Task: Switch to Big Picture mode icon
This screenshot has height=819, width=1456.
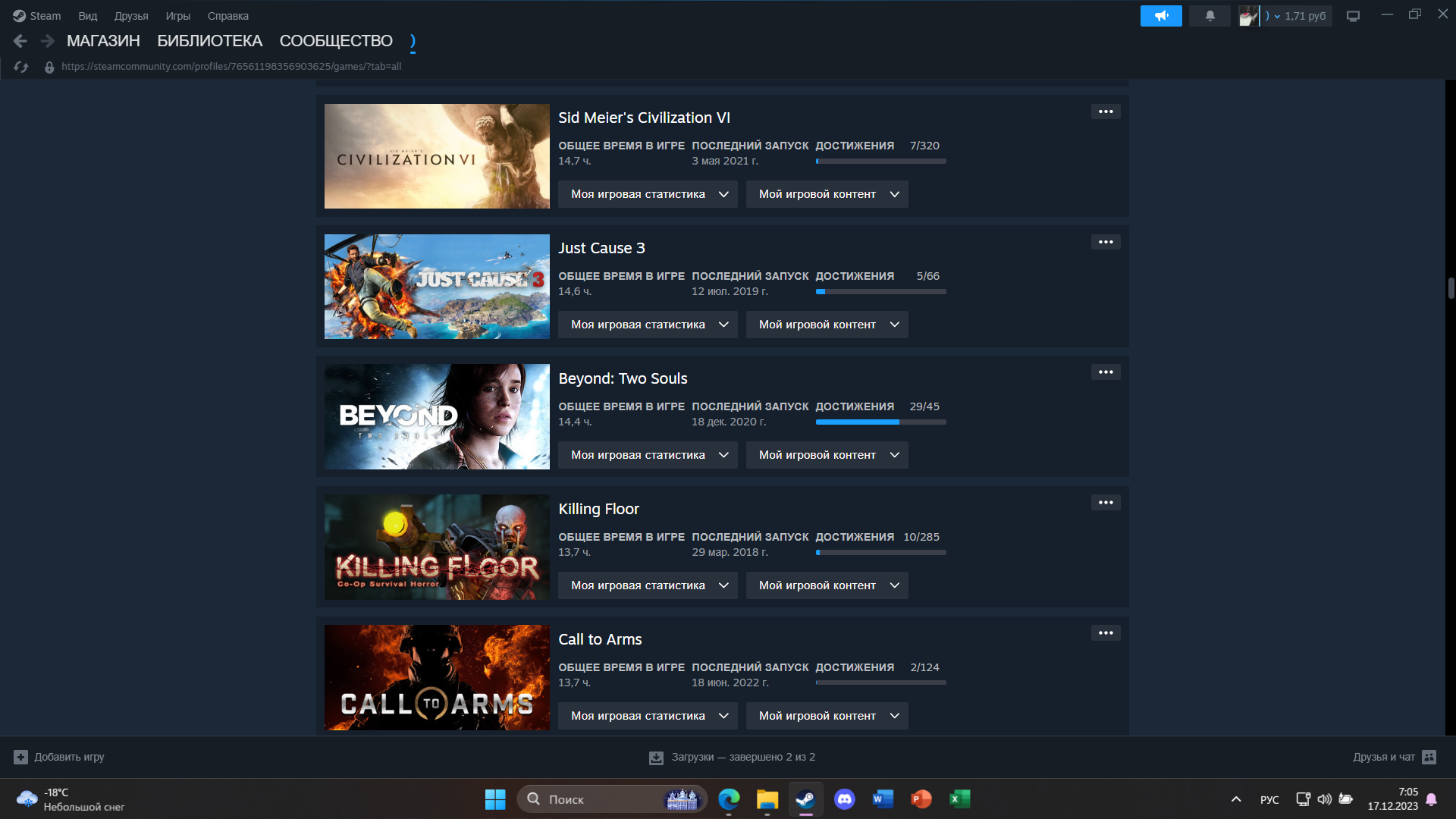Action: click(x=1353, y=16)
